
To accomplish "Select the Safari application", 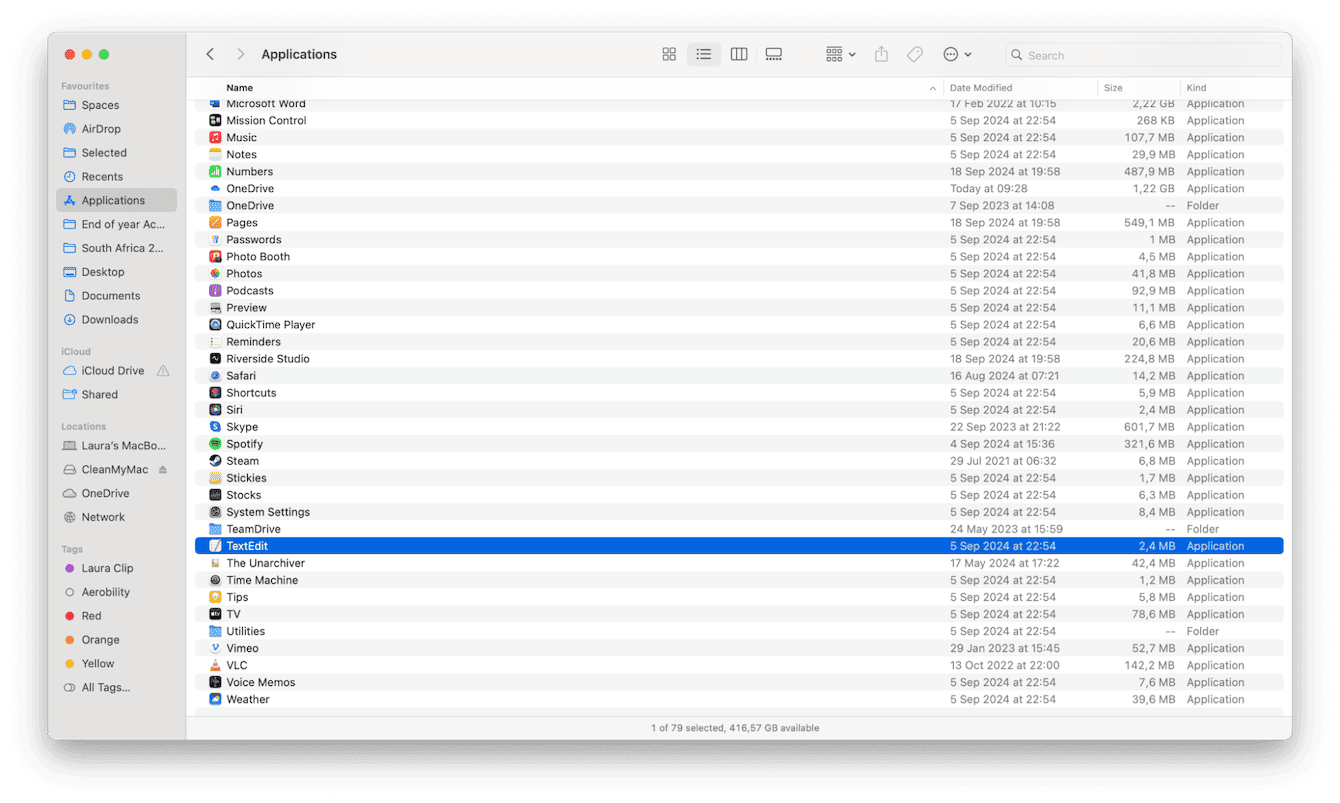I will (x=241, y=375).
